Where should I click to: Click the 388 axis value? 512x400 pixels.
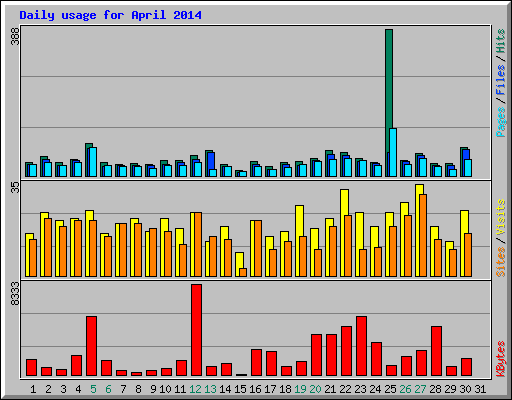click(16, 36)
